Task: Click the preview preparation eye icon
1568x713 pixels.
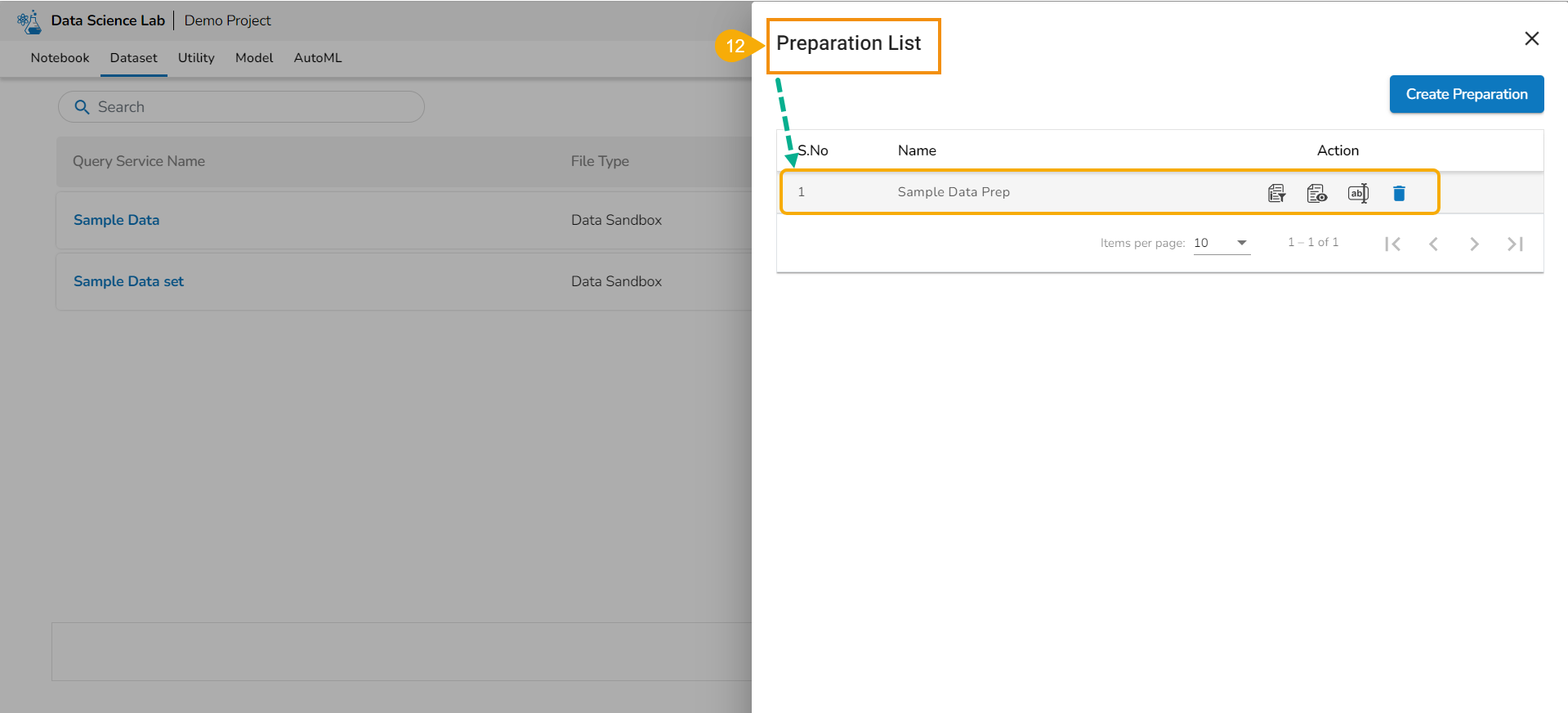Action: point(1316,193)
